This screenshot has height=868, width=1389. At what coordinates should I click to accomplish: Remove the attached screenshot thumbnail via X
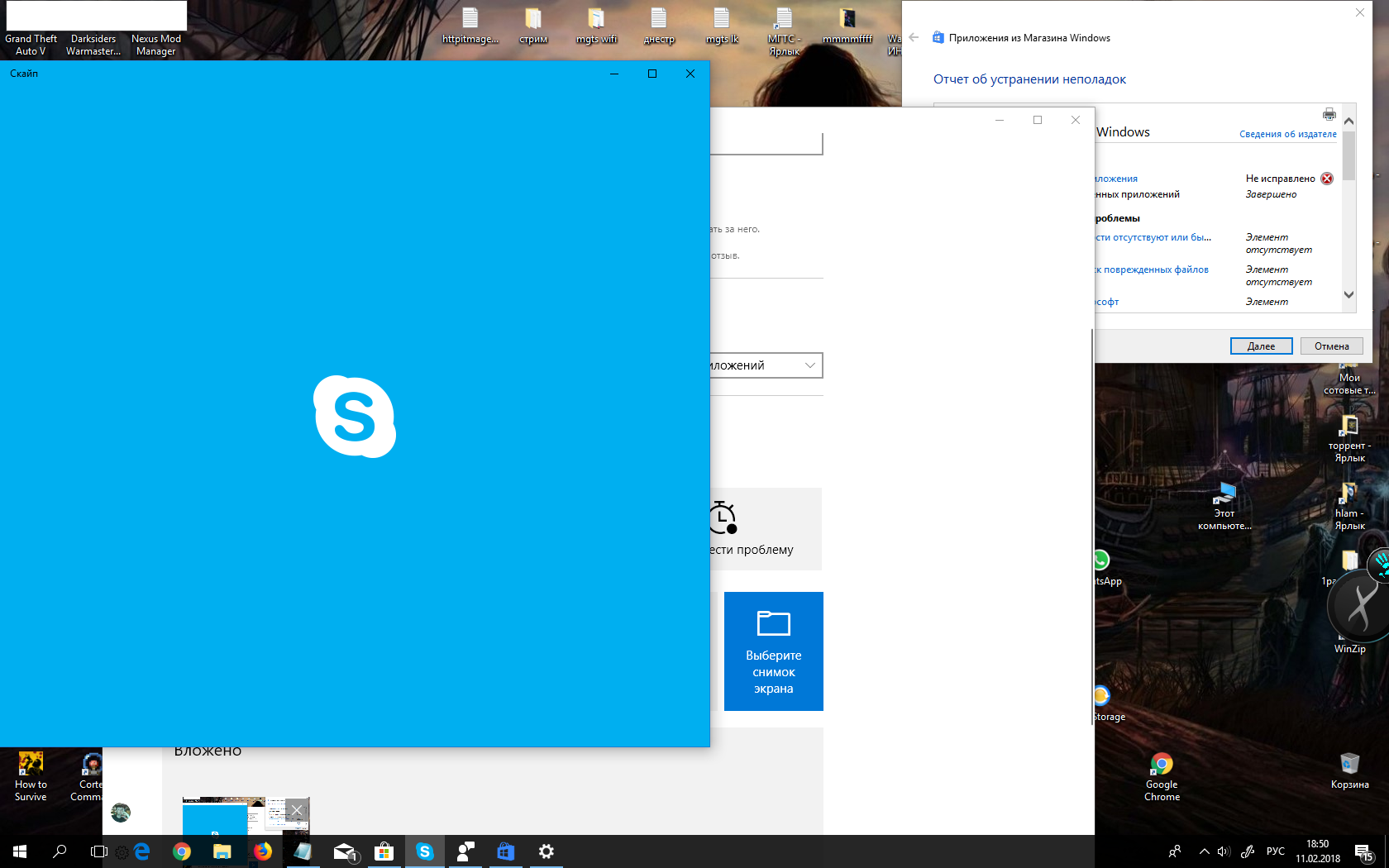297,810
